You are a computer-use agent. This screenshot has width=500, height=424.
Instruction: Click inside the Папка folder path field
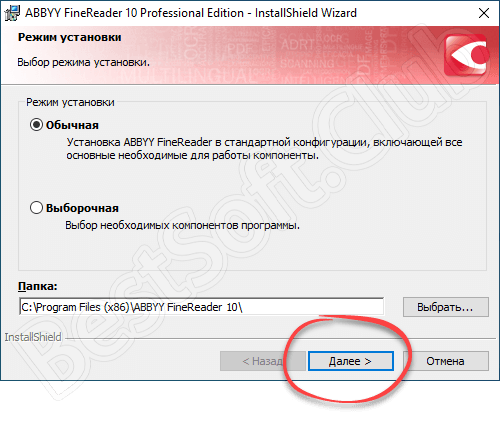(201, 307)
